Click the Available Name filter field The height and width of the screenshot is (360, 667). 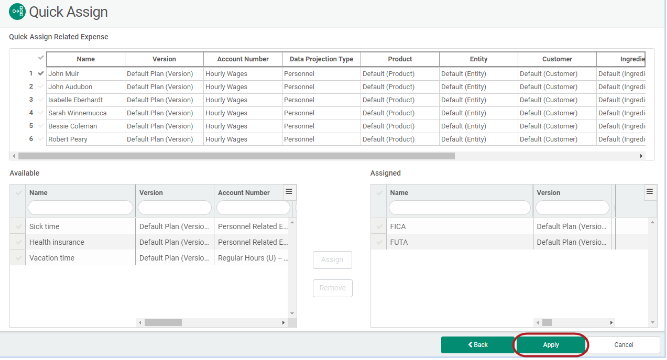click(x=80, y=208)
